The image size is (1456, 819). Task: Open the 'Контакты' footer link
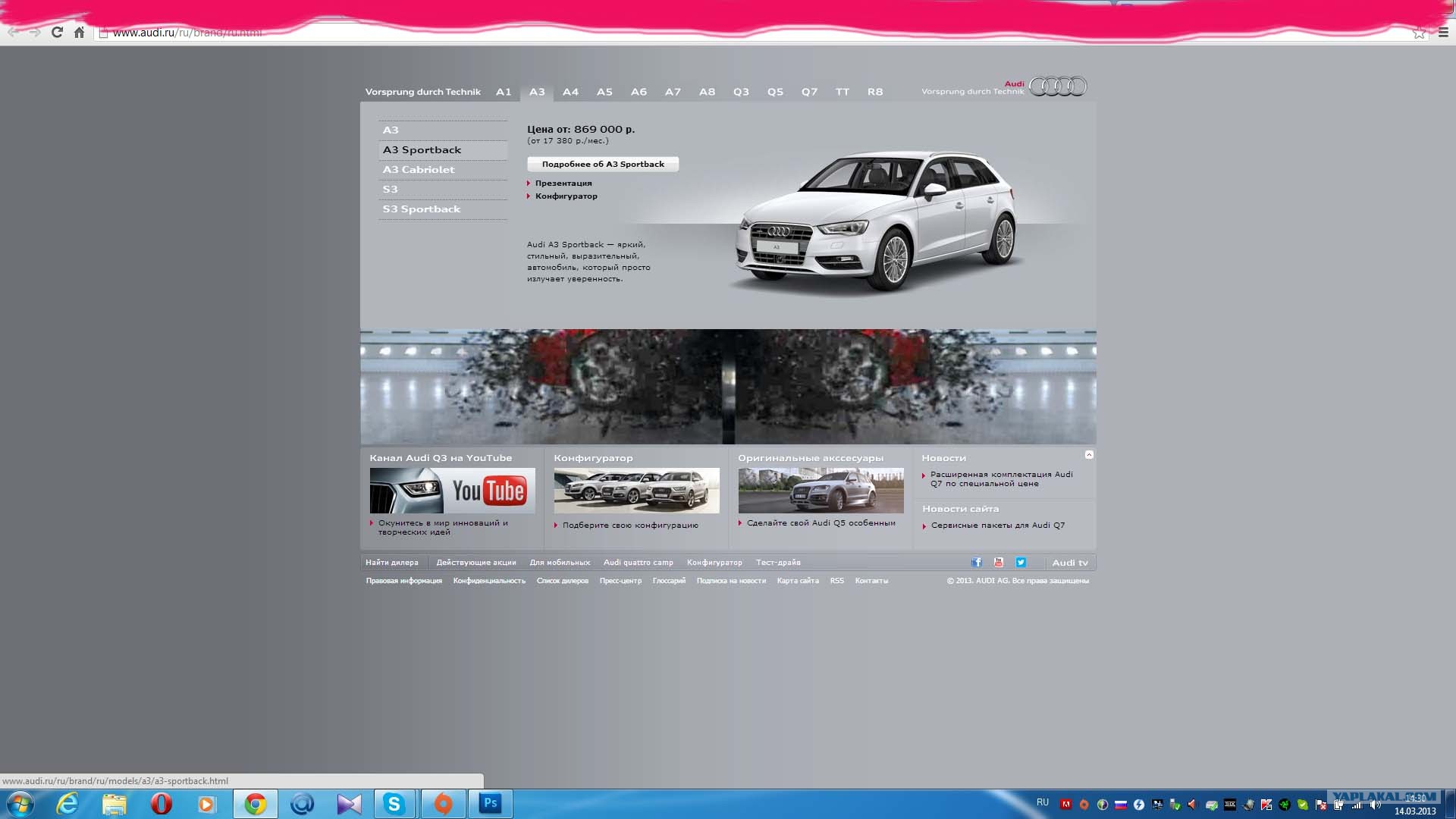coord(871,581)
